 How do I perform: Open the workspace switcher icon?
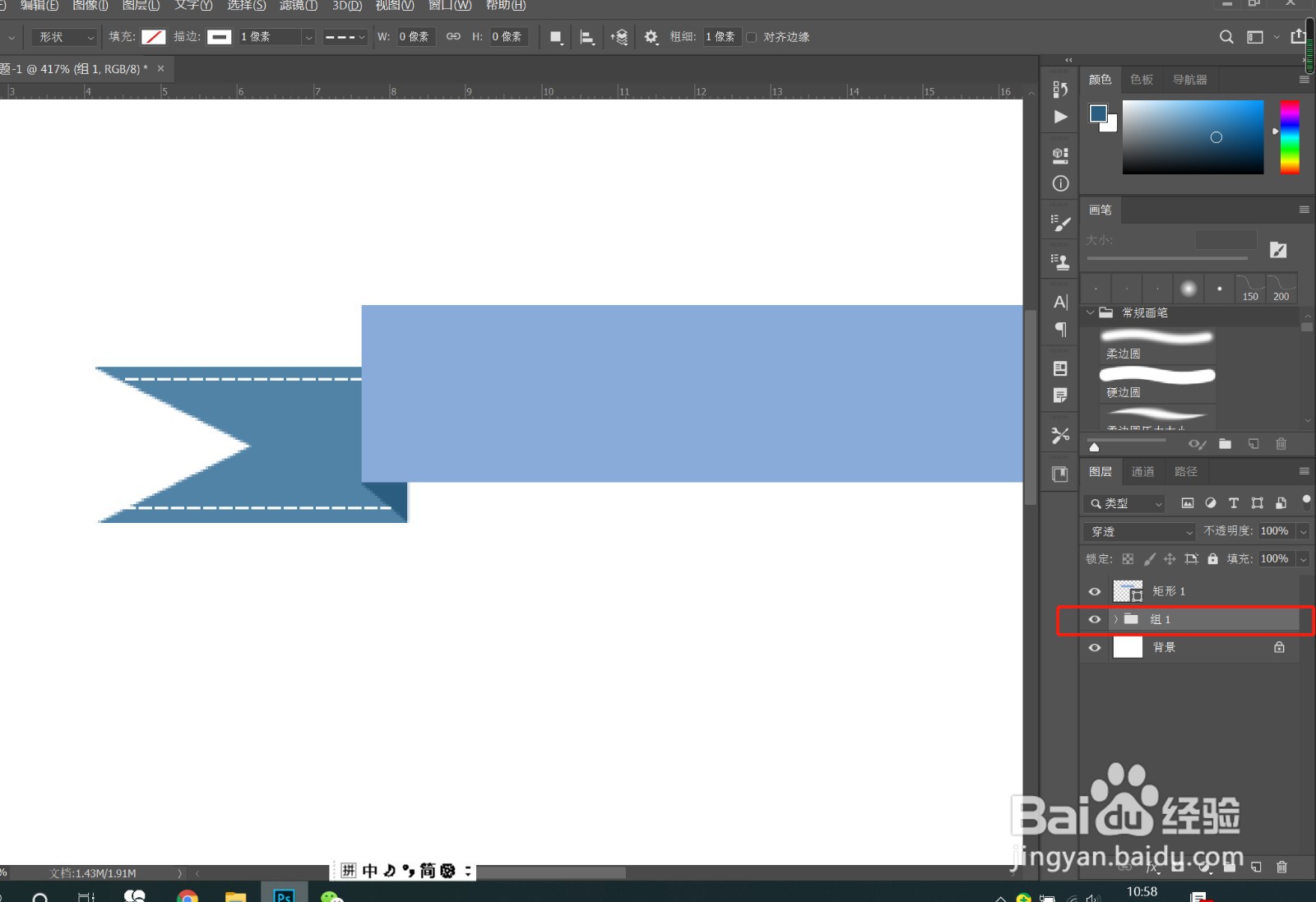(x=1255, y=37)
